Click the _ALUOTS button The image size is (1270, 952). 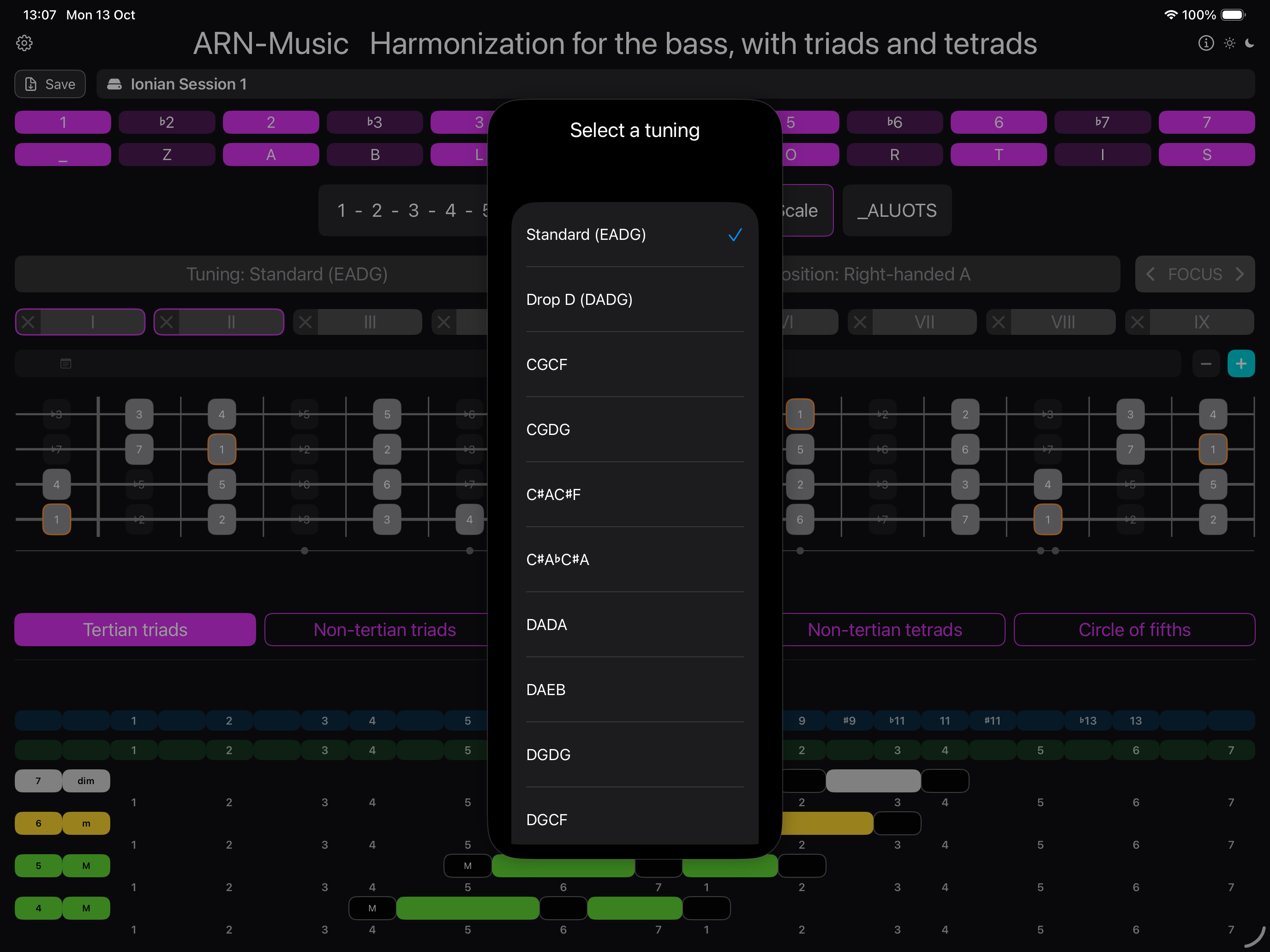(x=897, y=211)
